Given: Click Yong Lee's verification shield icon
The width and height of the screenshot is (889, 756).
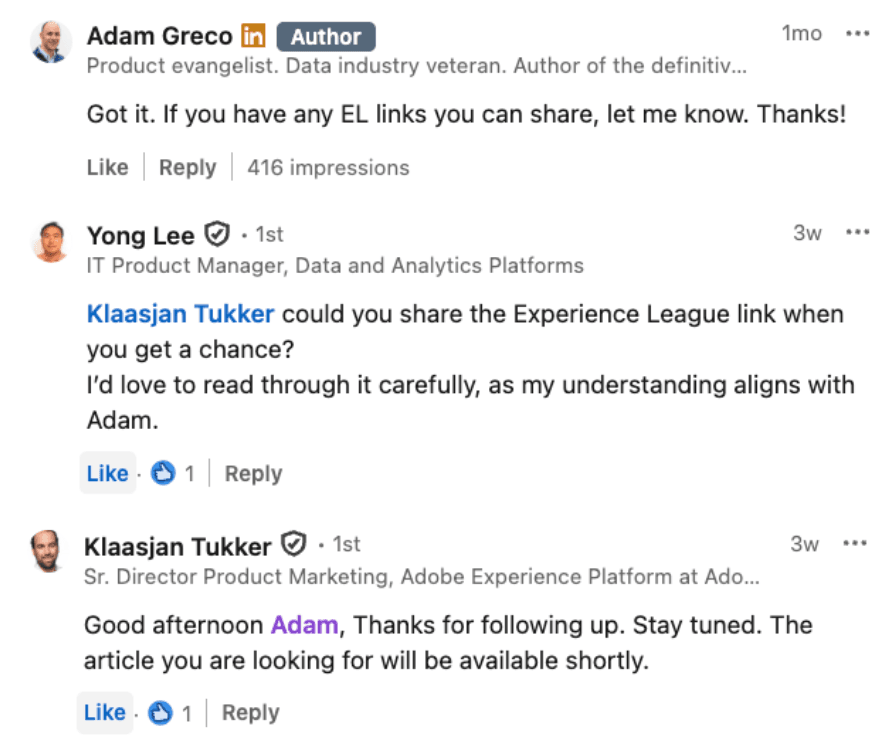Looking at the screenshot, I should click(217, 235).
